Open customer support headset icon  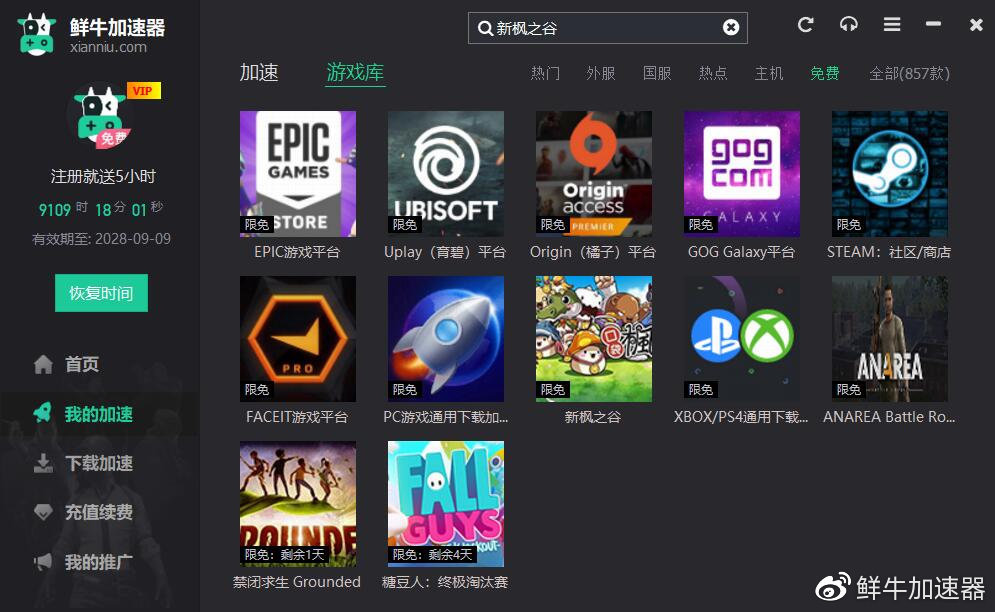coord(848,25)
